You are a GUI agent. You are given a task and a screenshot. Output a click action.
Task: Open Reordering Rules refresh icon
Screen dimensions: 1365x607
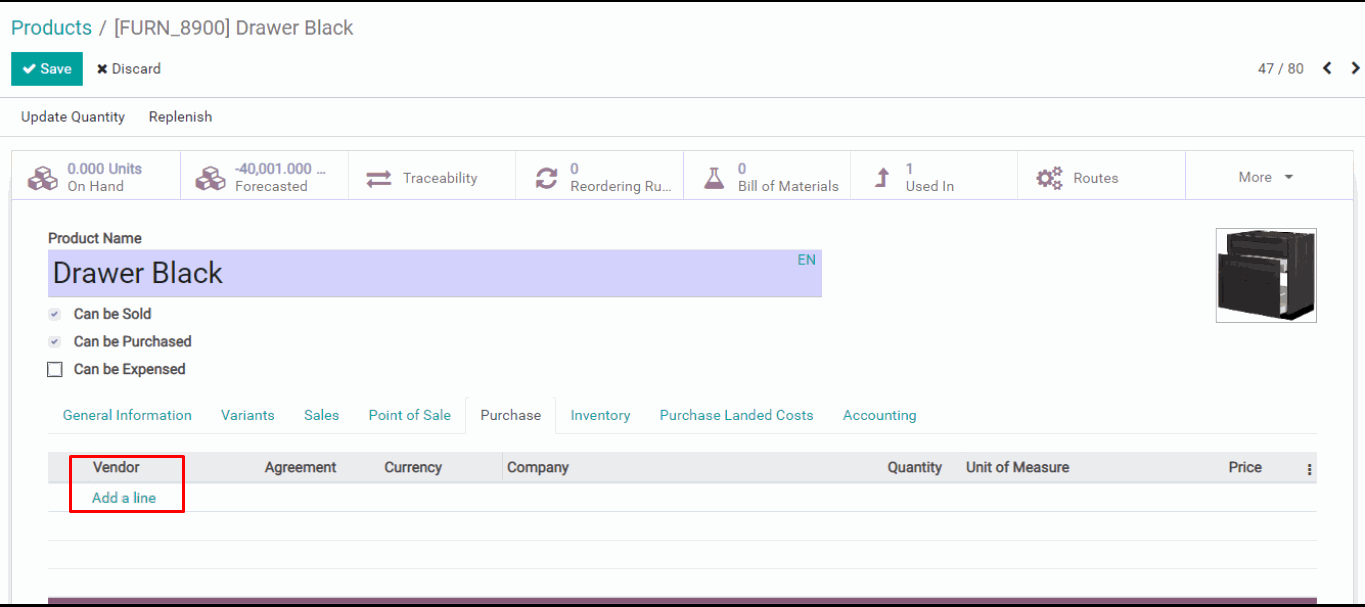[x=546, y=178]
